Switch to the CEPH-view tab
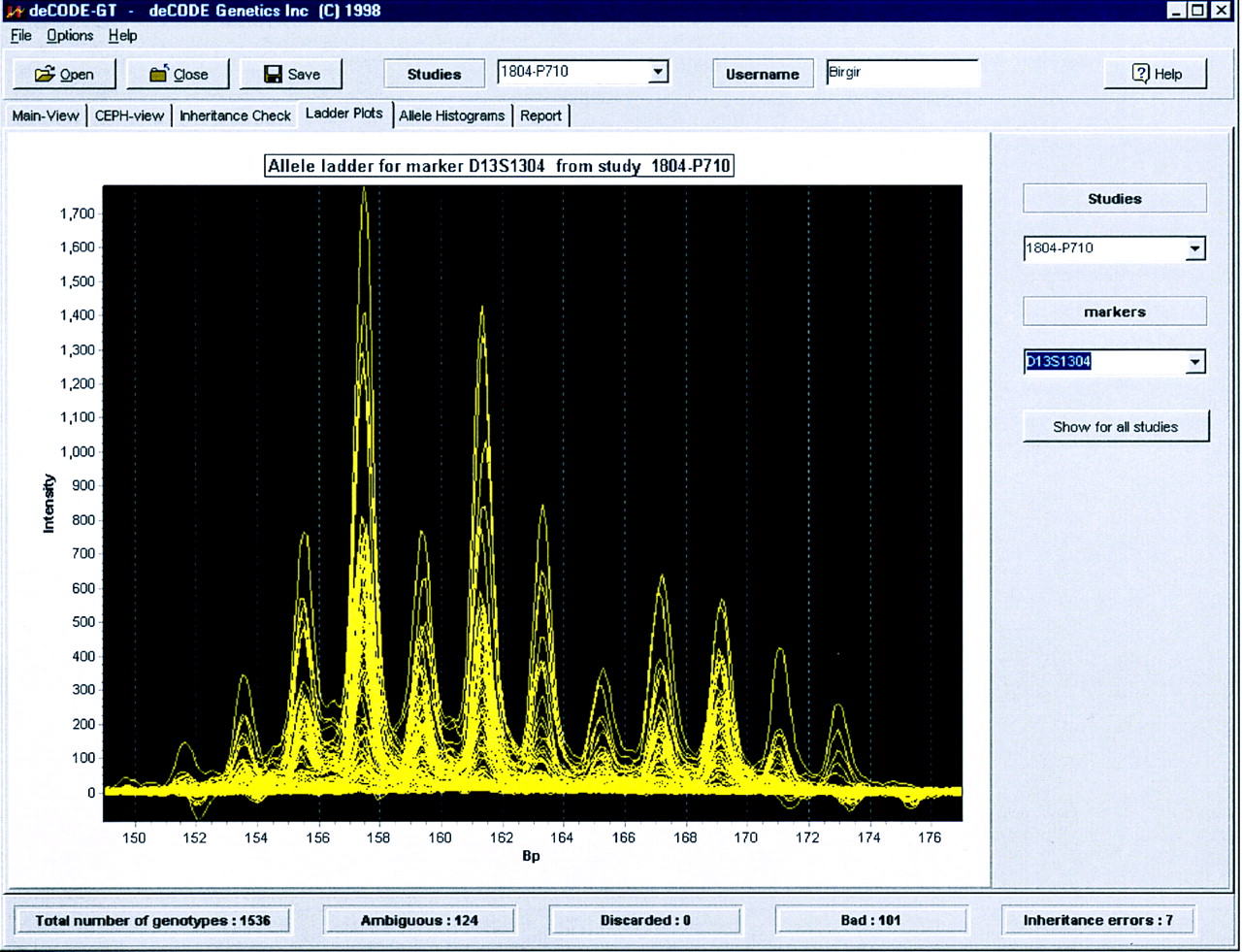The width and height of the screenshot is (1242, 952). coord(129,115)
